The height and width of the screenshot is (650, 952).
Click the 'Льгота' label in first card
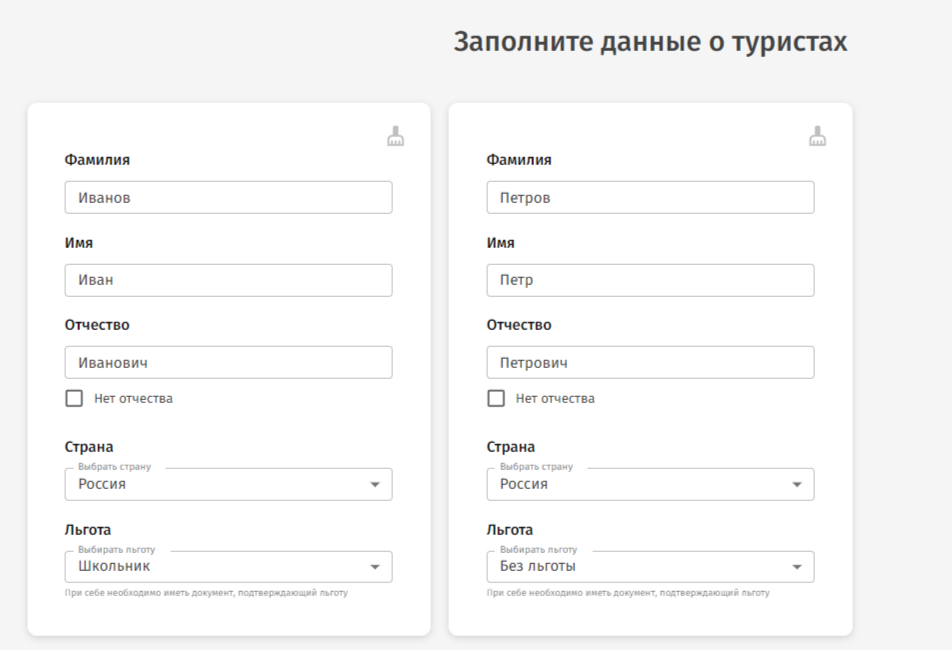(88, 530)
